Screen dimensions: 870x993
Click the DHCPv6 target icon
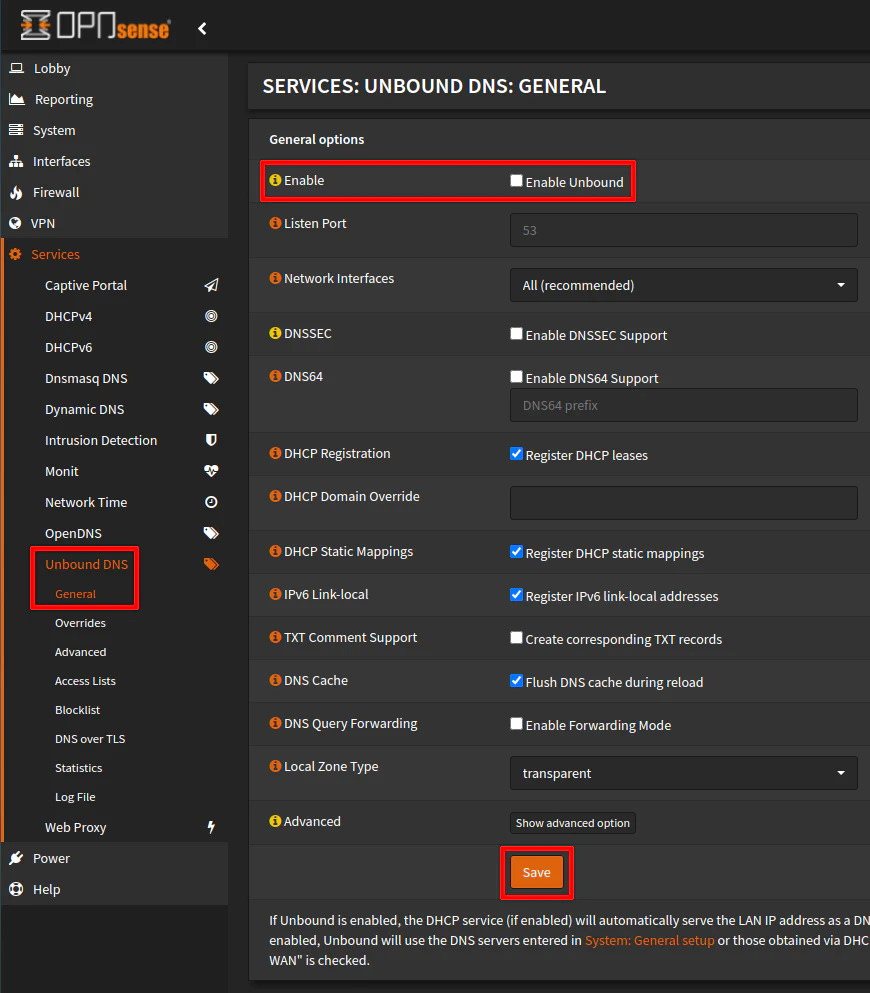(211, 347)
